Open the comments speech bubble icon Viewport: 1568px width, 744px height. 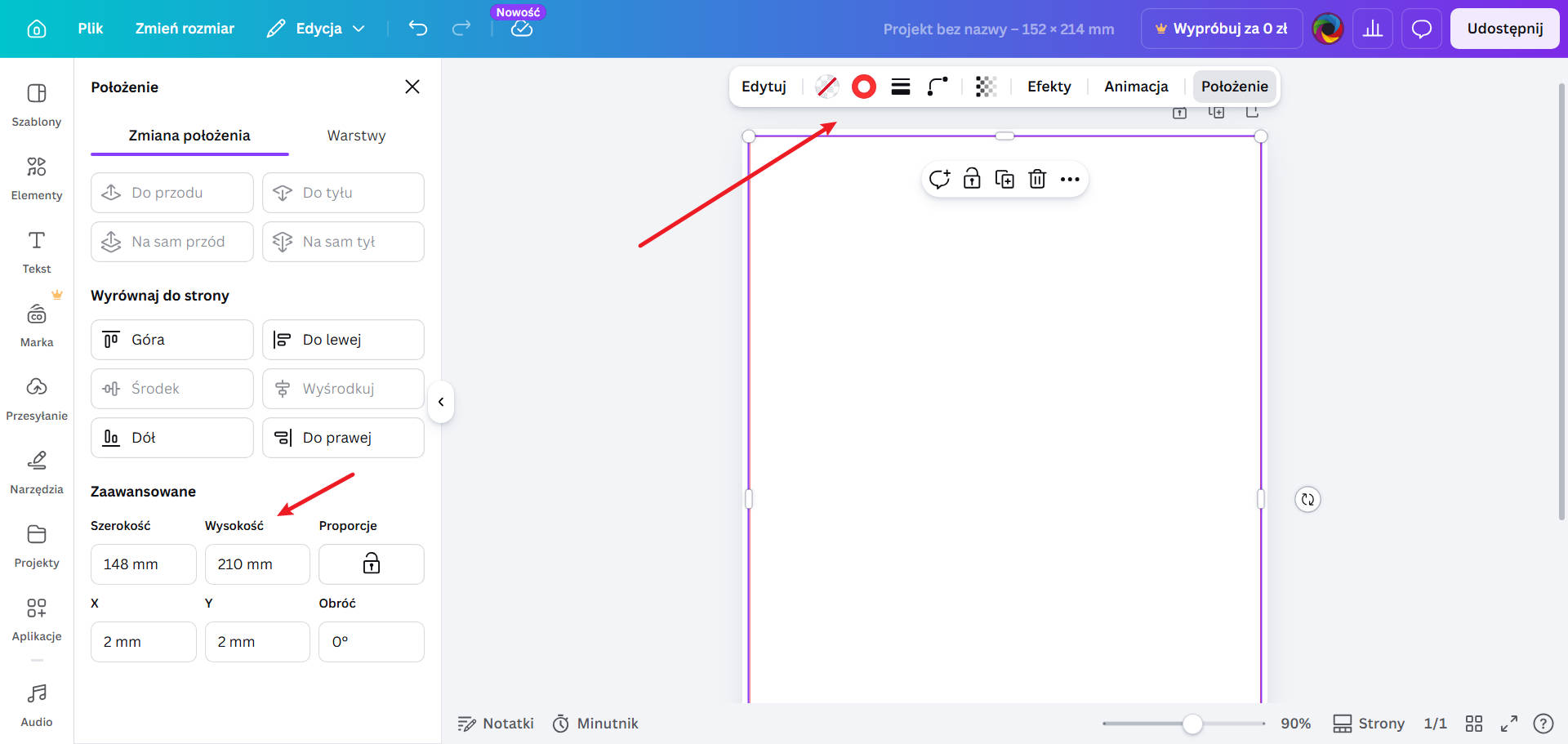coord(1421,29)
